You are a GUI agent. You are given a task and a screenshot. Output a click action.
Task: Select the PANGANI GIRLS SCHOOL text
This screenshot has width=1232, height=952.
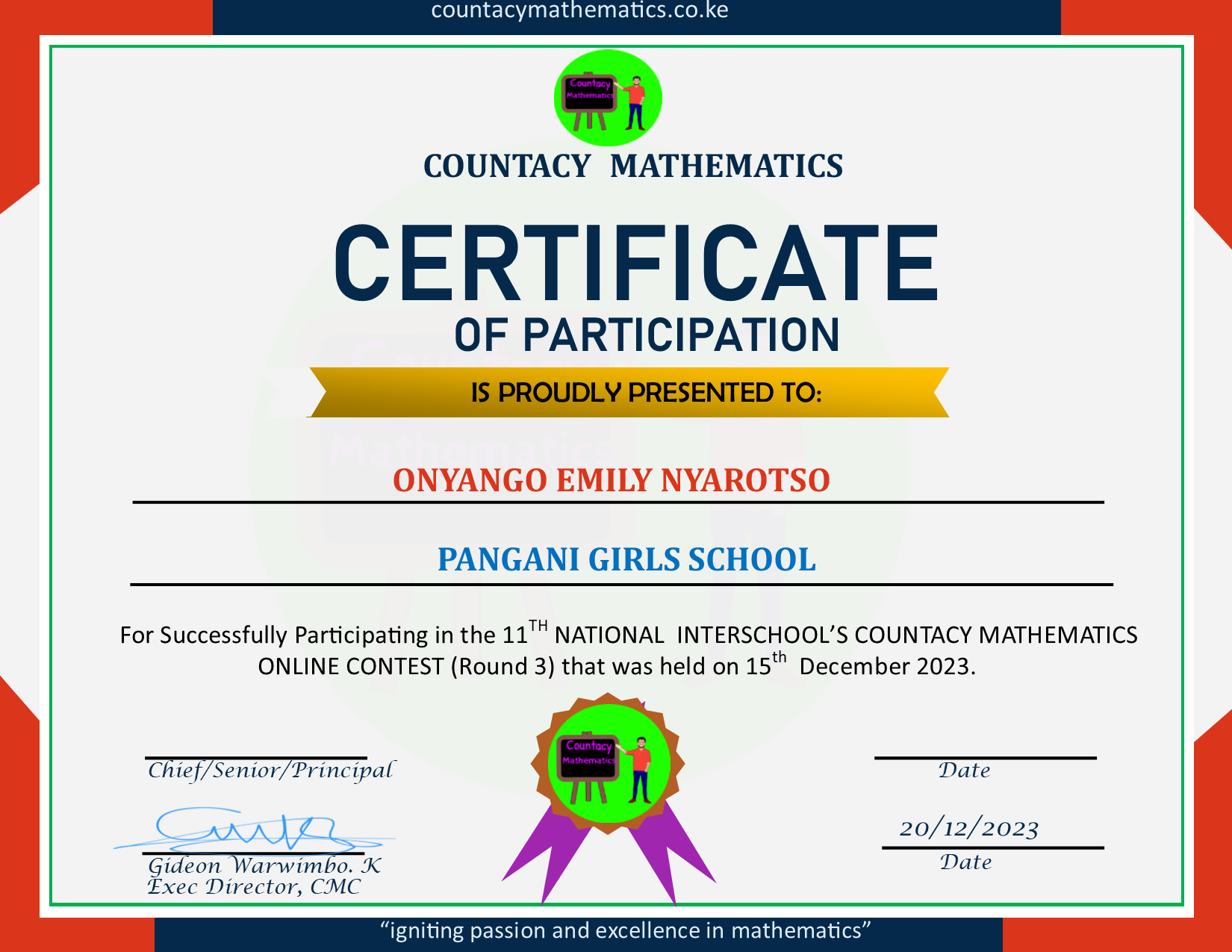click(626, 559)
